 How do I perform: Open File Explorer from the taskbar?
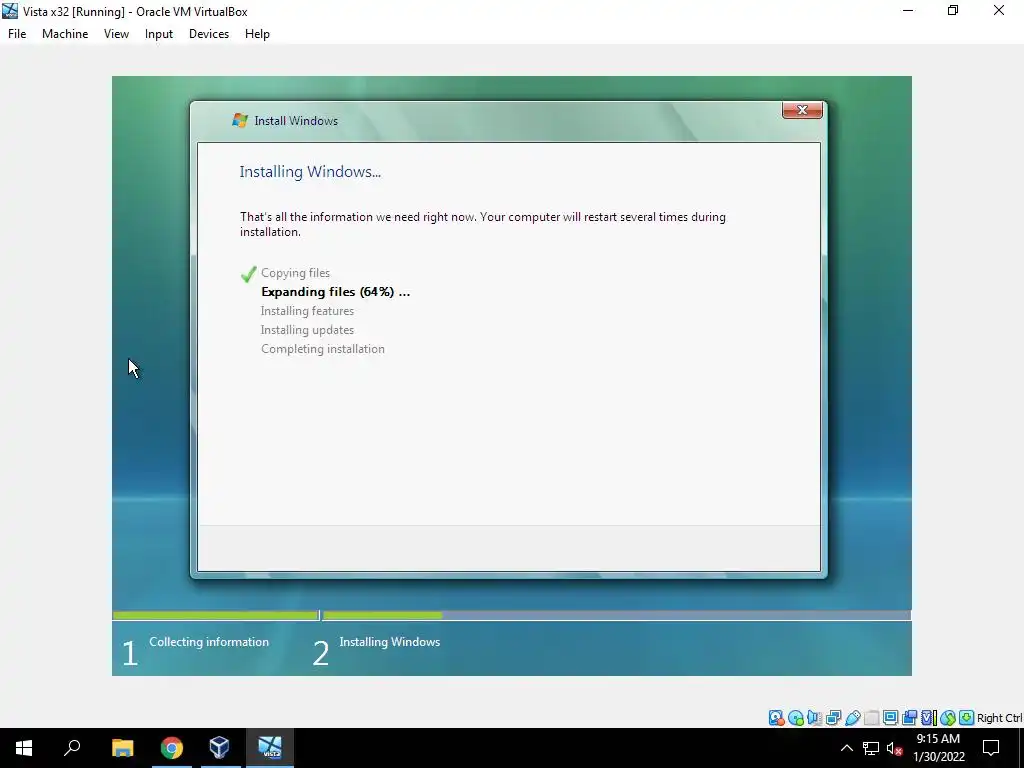[122, 748]
